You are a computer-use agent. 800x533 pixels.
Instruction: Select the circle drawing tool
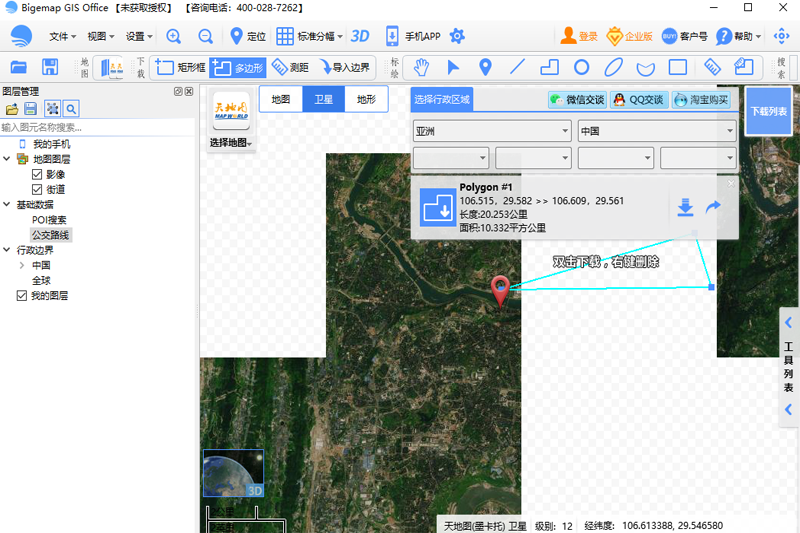tap(581, 68)
